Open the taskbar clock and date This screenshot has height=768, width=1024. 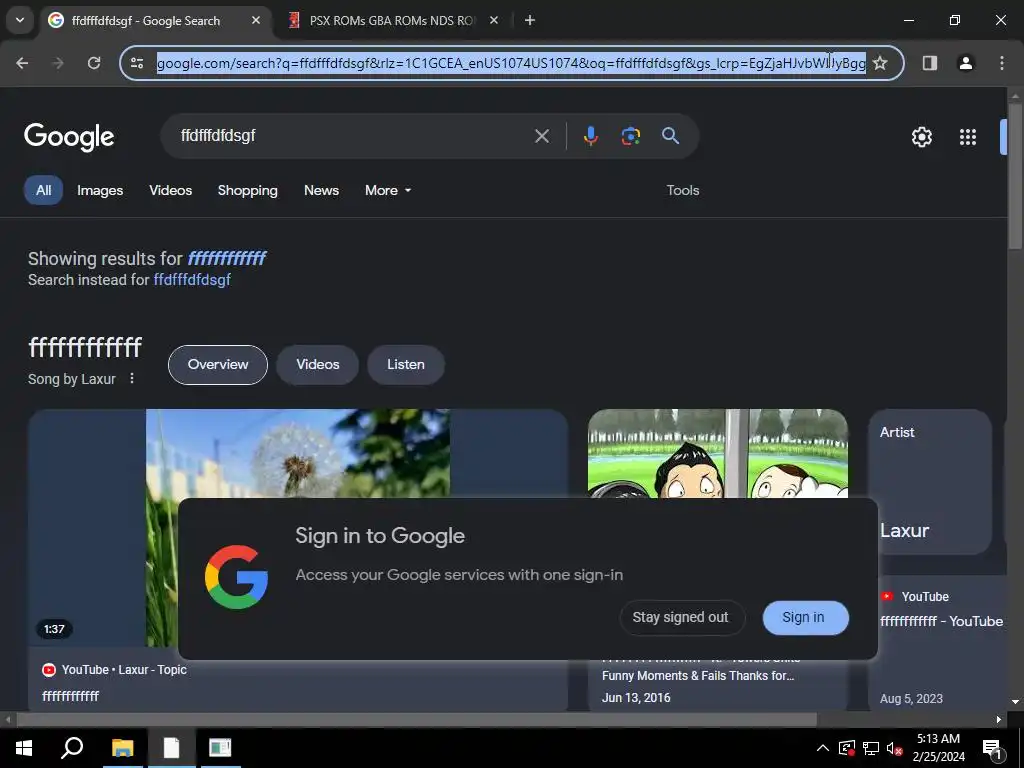[x=938, y=748]
